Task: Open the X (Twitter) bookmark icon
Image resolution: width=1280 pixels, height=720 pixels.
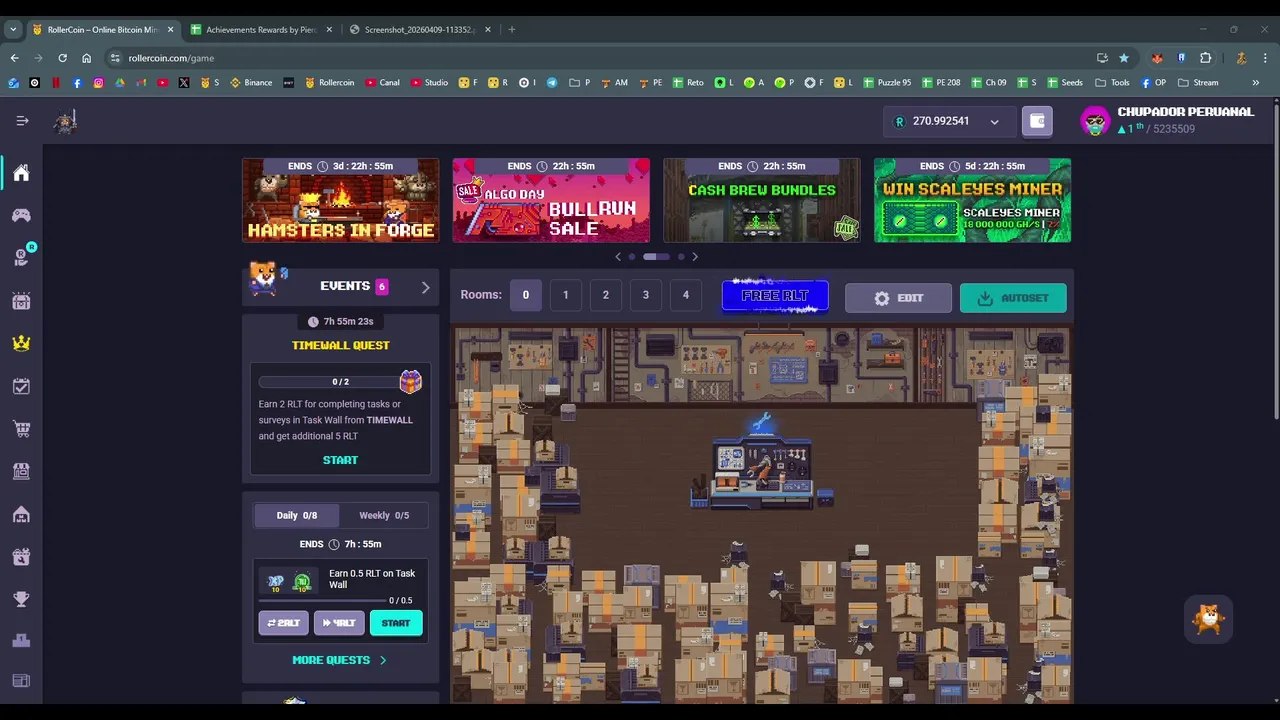Action: click(x=184, y=83)
